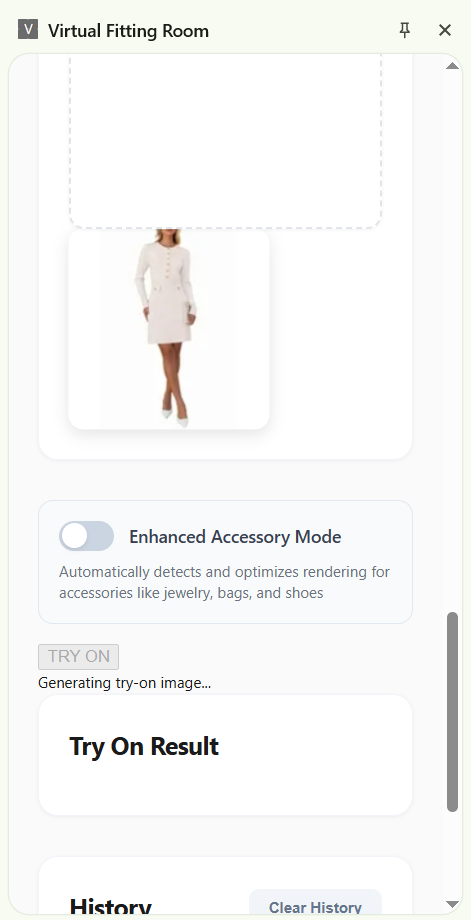
Task: Click the V logo icon in the header
Action: (28, 29)
